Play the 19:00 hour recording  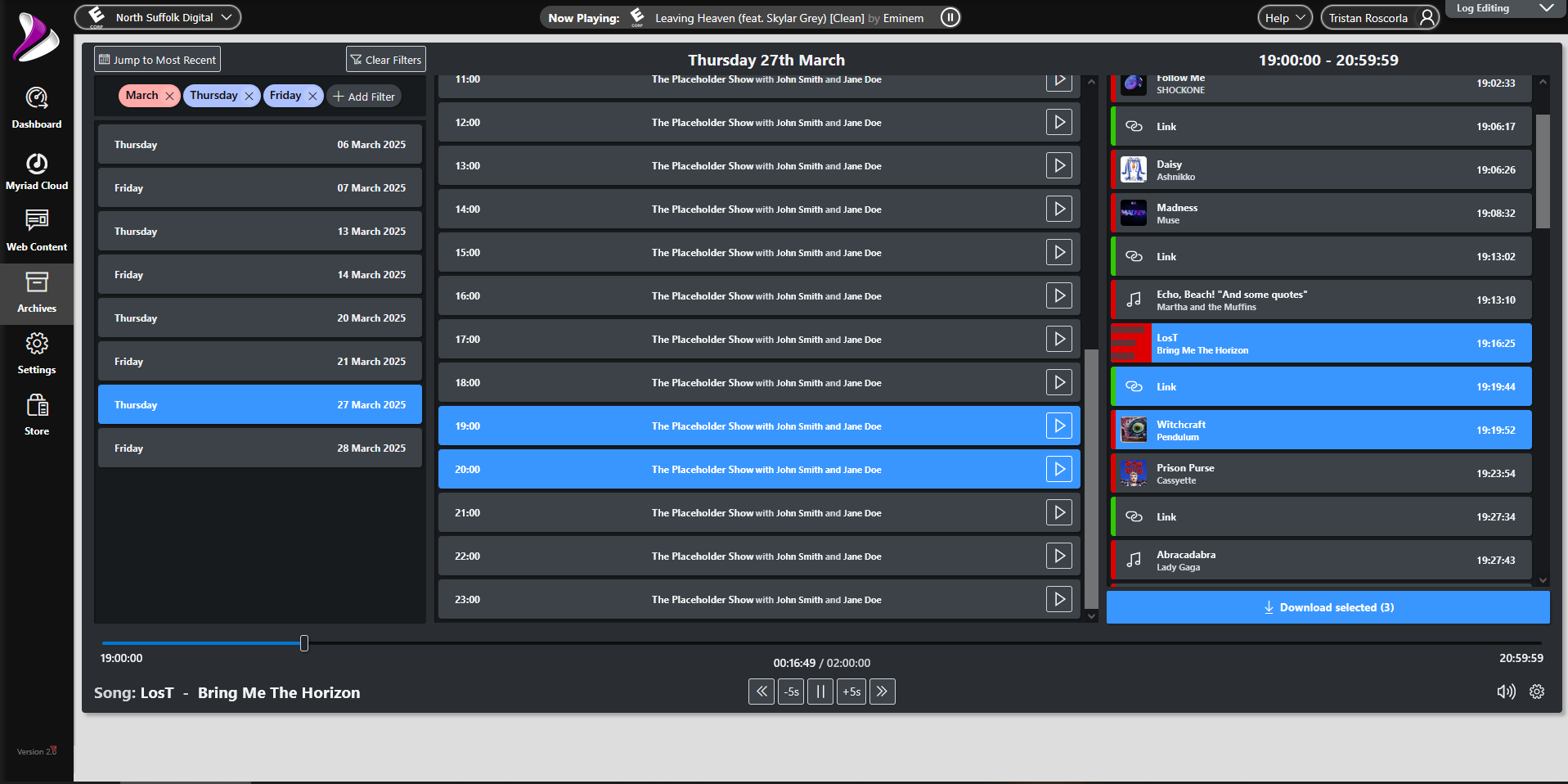pyautogui.click(x=1059, y=426)
